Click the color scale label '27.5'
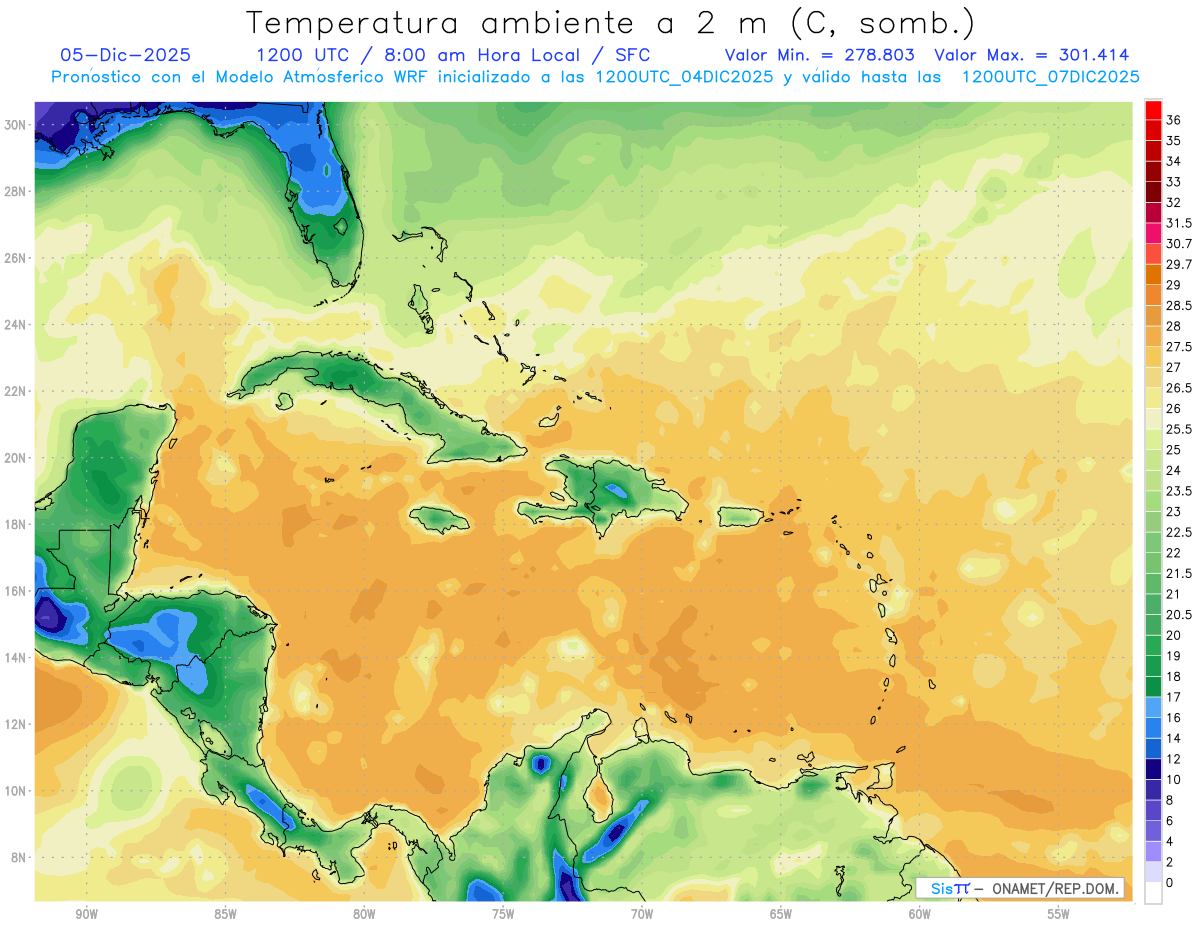 coord(1179,347)
